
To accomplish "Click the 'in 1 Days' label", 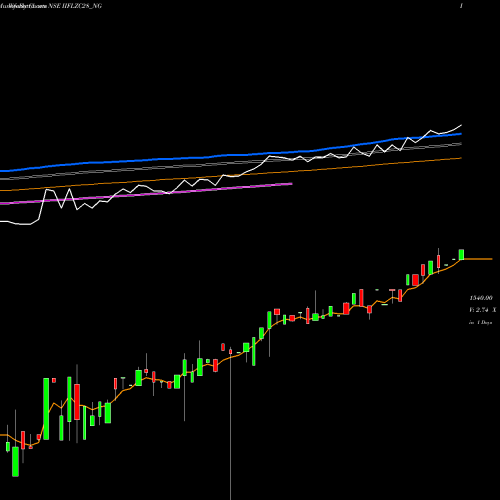I will coord(480,323).
